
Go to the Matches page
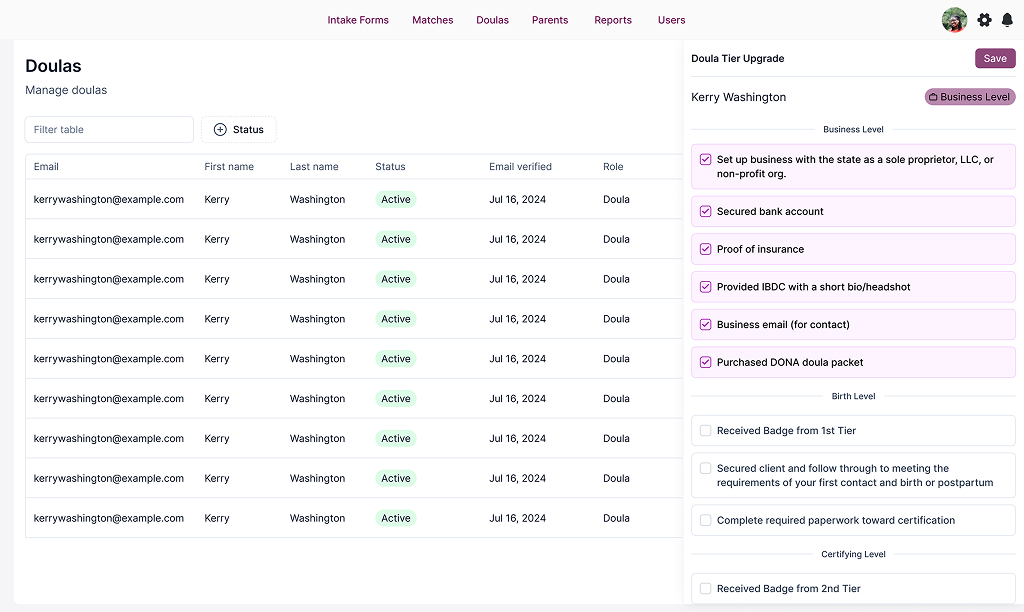coord(432,20)
